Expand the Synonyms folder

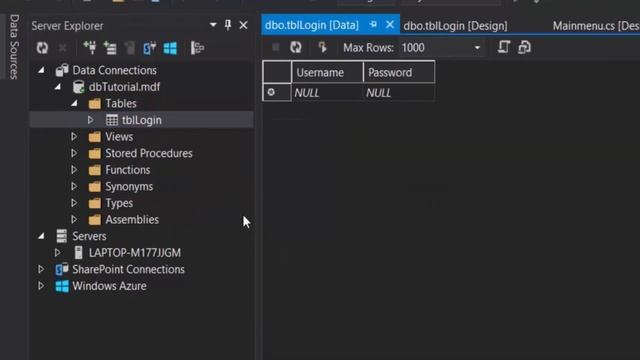click(x=74, y=186)
